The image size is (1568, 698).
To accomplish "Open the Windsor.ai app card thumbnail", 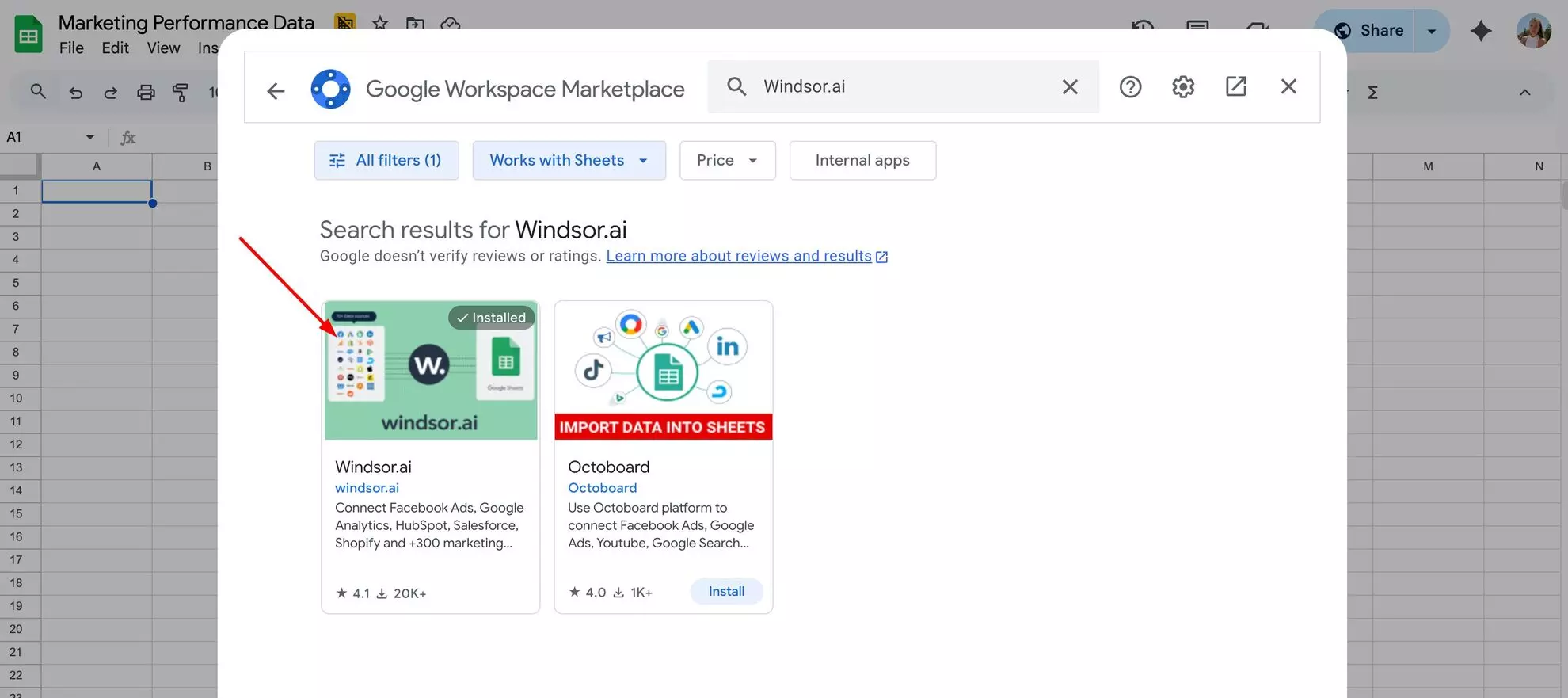I will (x=430, y=370).
